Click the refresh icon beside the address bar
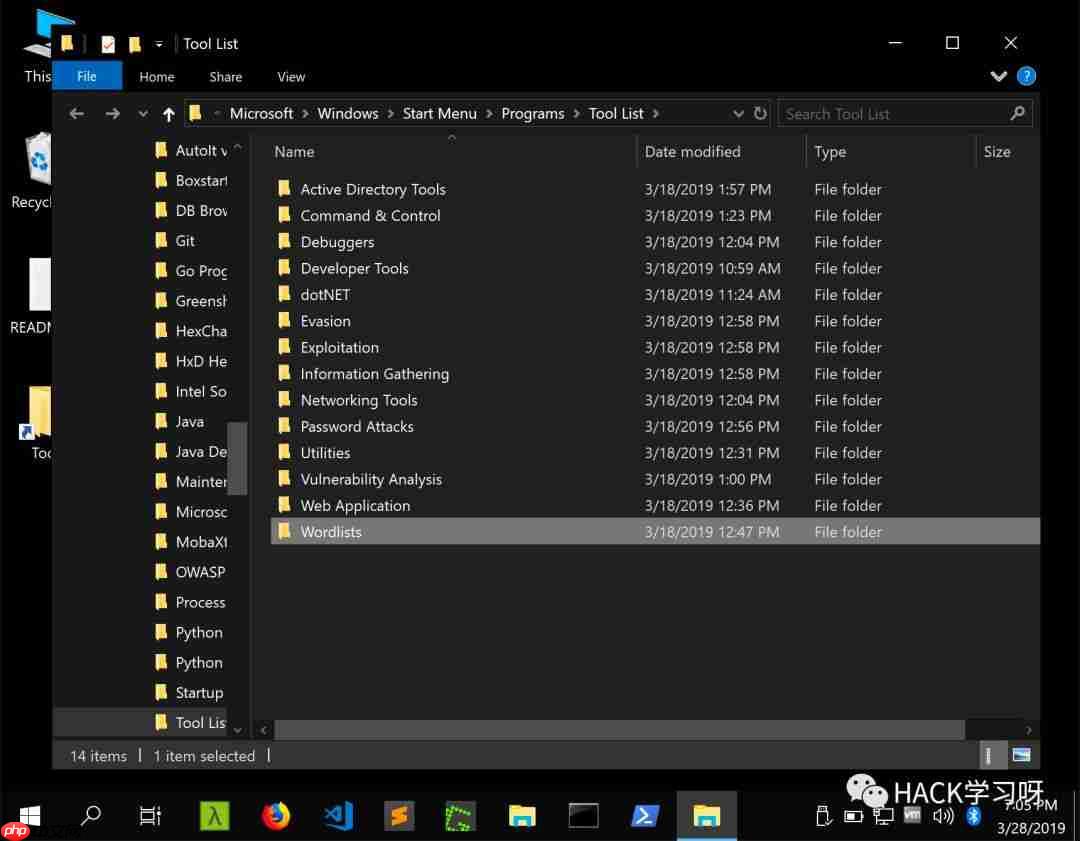Screen dimensions: 1080x841 tap(760, 113)
